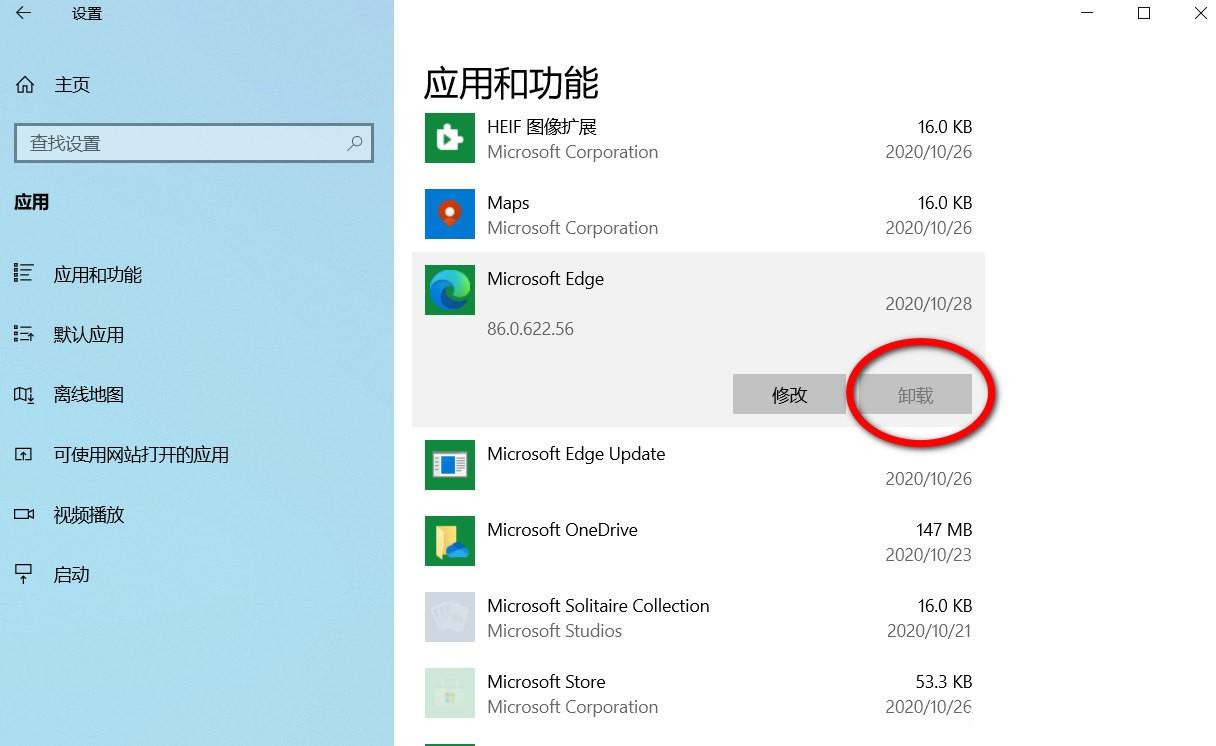Close the Settings window
Screen dimensions: 1216x746
[x=1200, y=13]
